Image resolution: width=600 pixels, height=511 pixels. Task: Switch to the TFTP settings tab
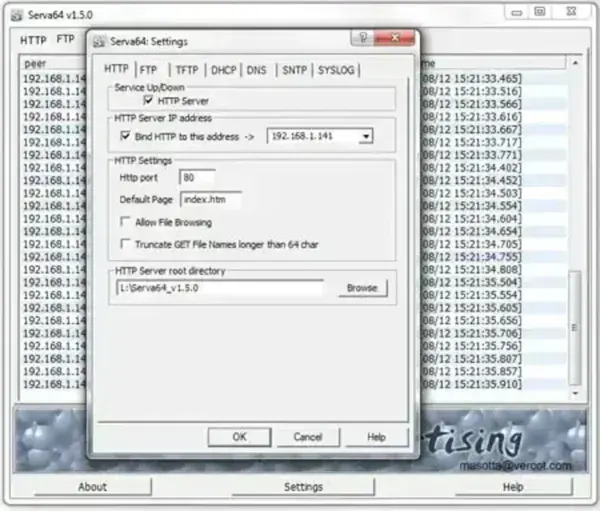pyautogui.click(x=187, y=70)
